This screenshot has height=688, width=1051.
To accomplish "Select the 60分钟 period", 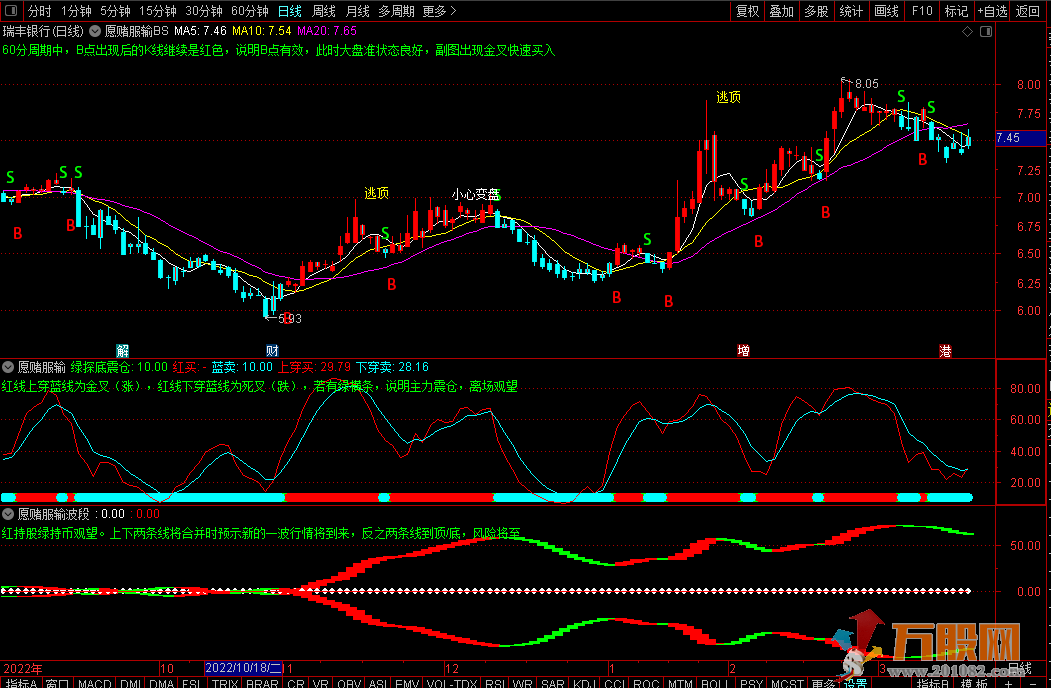I will pyautogui.click(x=249, y=11).
